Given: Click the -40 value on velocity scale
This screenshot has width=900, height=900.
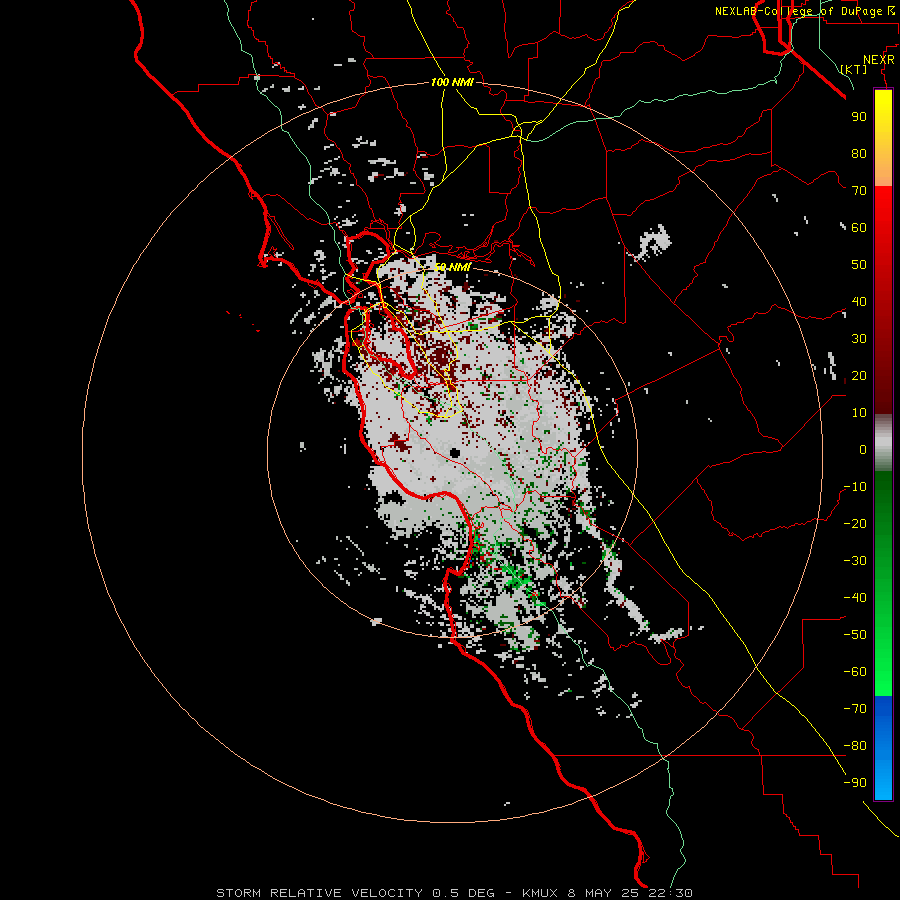Looking at the screenshot, I should (855, 598).
